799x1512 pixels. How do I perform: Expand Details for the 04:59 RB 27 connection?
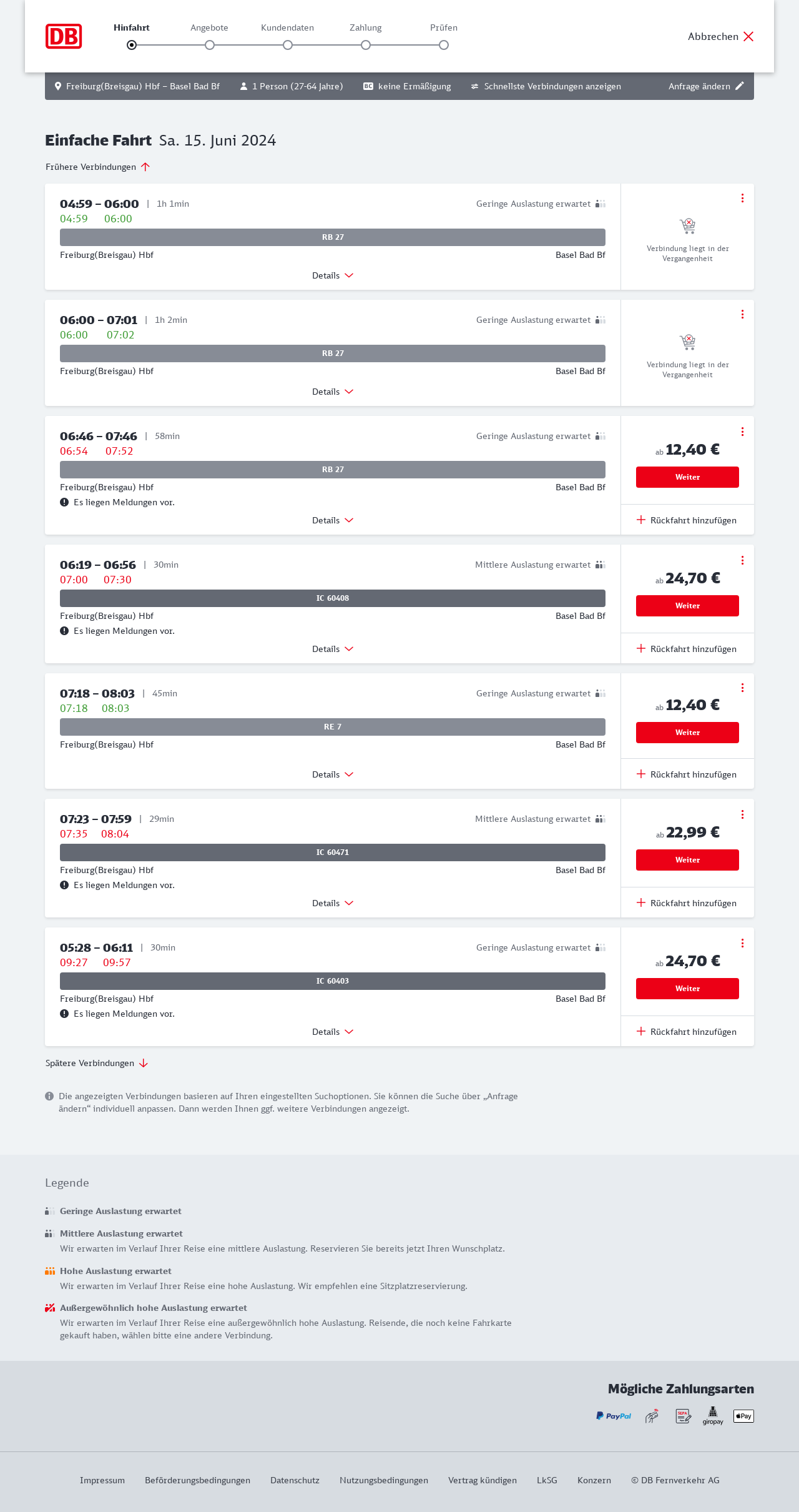[333, 275]
